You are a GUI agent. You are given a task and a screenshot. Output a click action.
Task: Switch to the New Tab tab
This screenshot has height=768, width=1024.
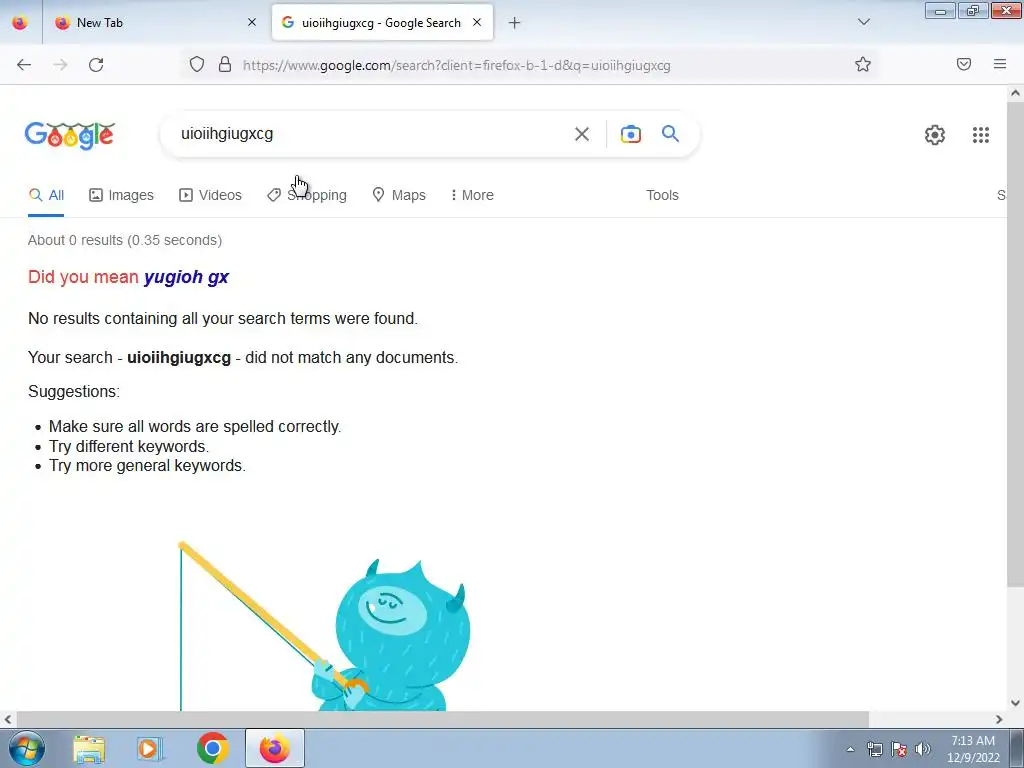tap(155, 22)
